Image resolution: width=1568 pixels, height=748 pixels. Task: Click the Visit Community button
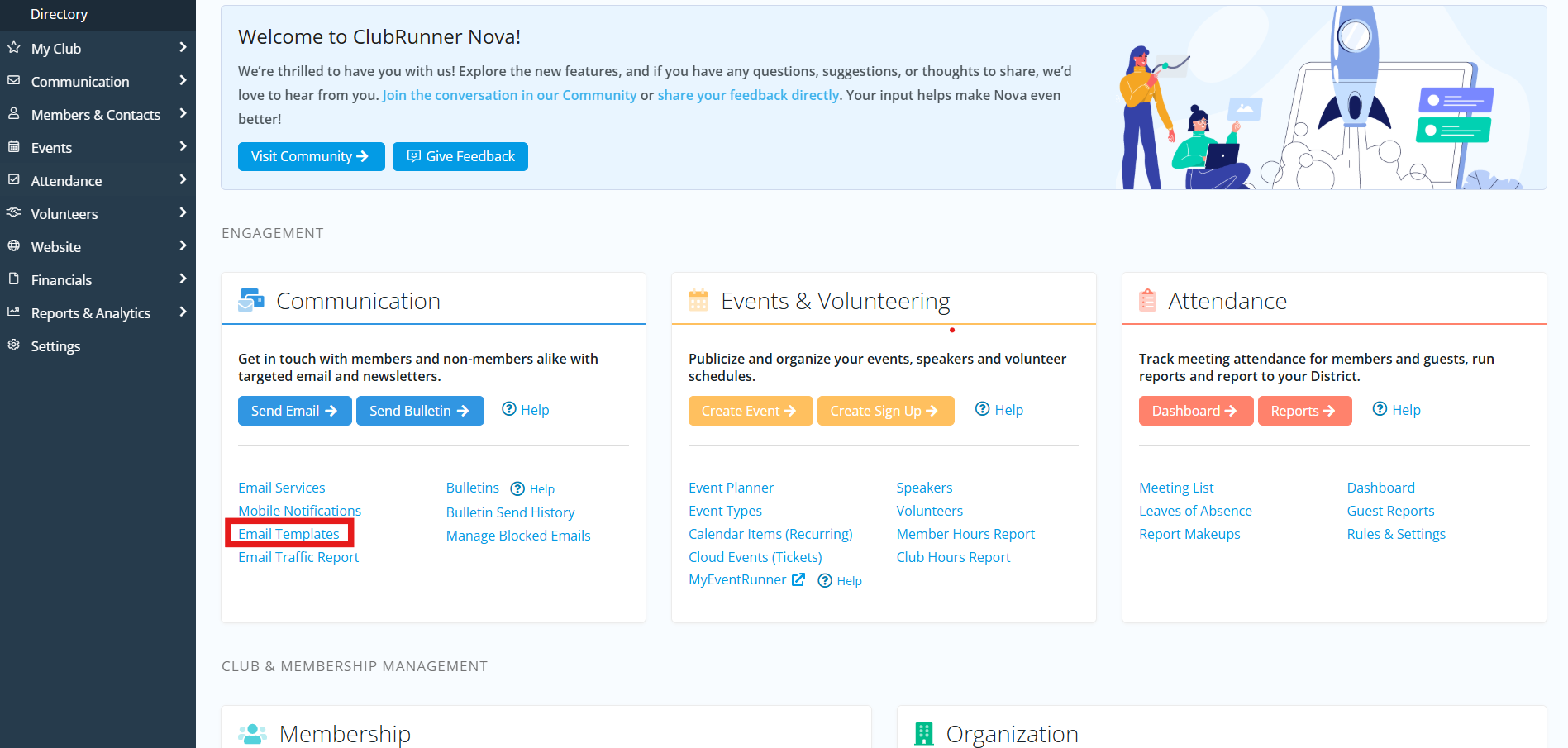tap(311, 156)
